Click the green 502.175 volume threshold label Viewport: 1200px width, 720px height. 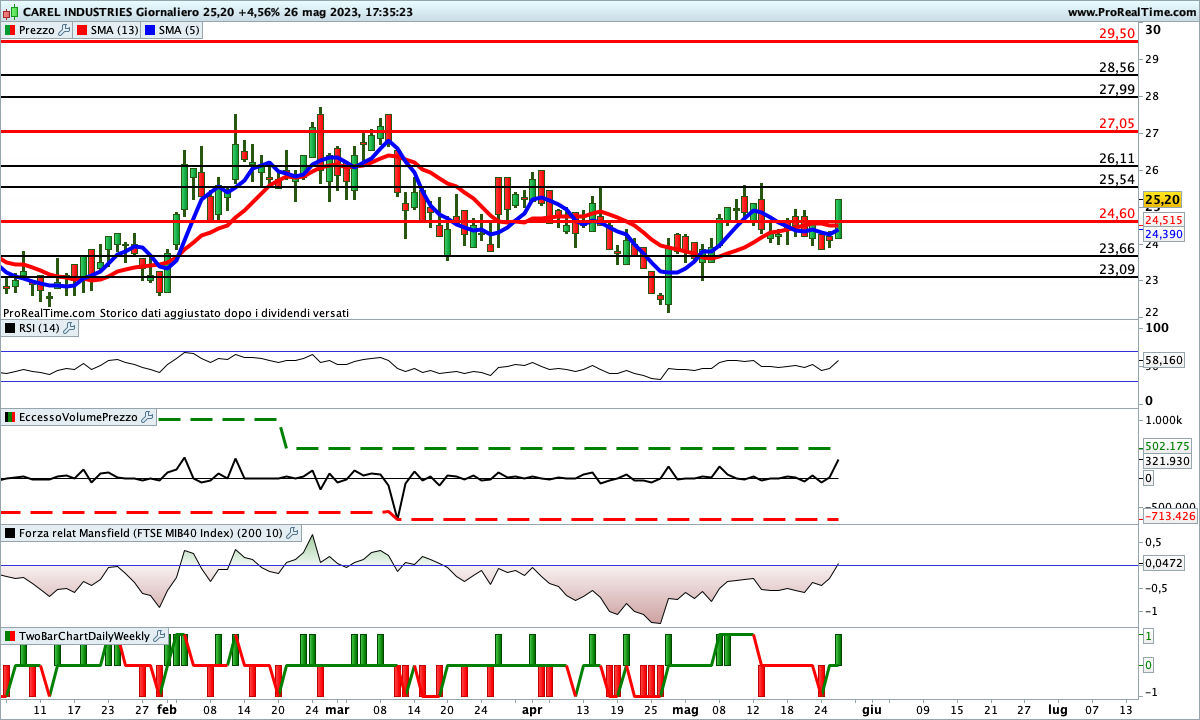click(1165, 446)
